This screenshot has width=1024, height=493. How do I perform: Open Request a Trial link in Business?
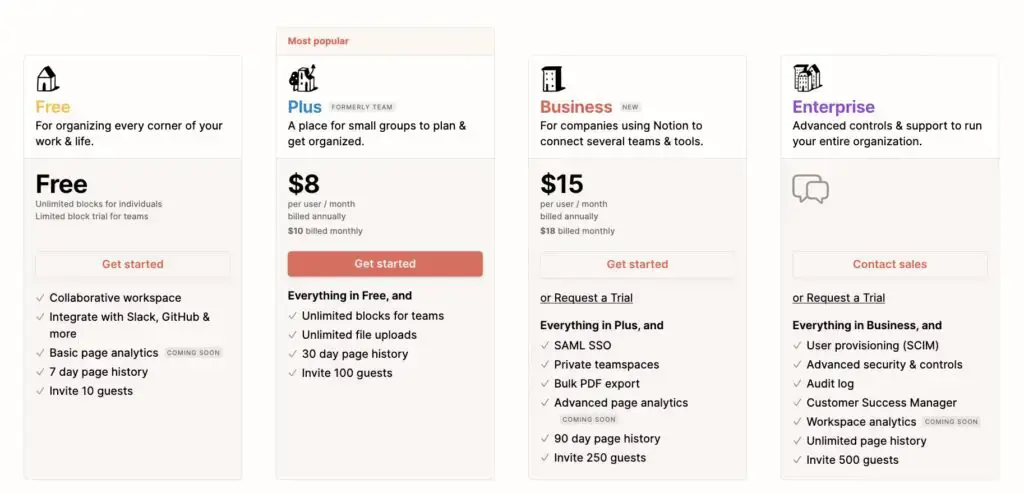point(586,298)
